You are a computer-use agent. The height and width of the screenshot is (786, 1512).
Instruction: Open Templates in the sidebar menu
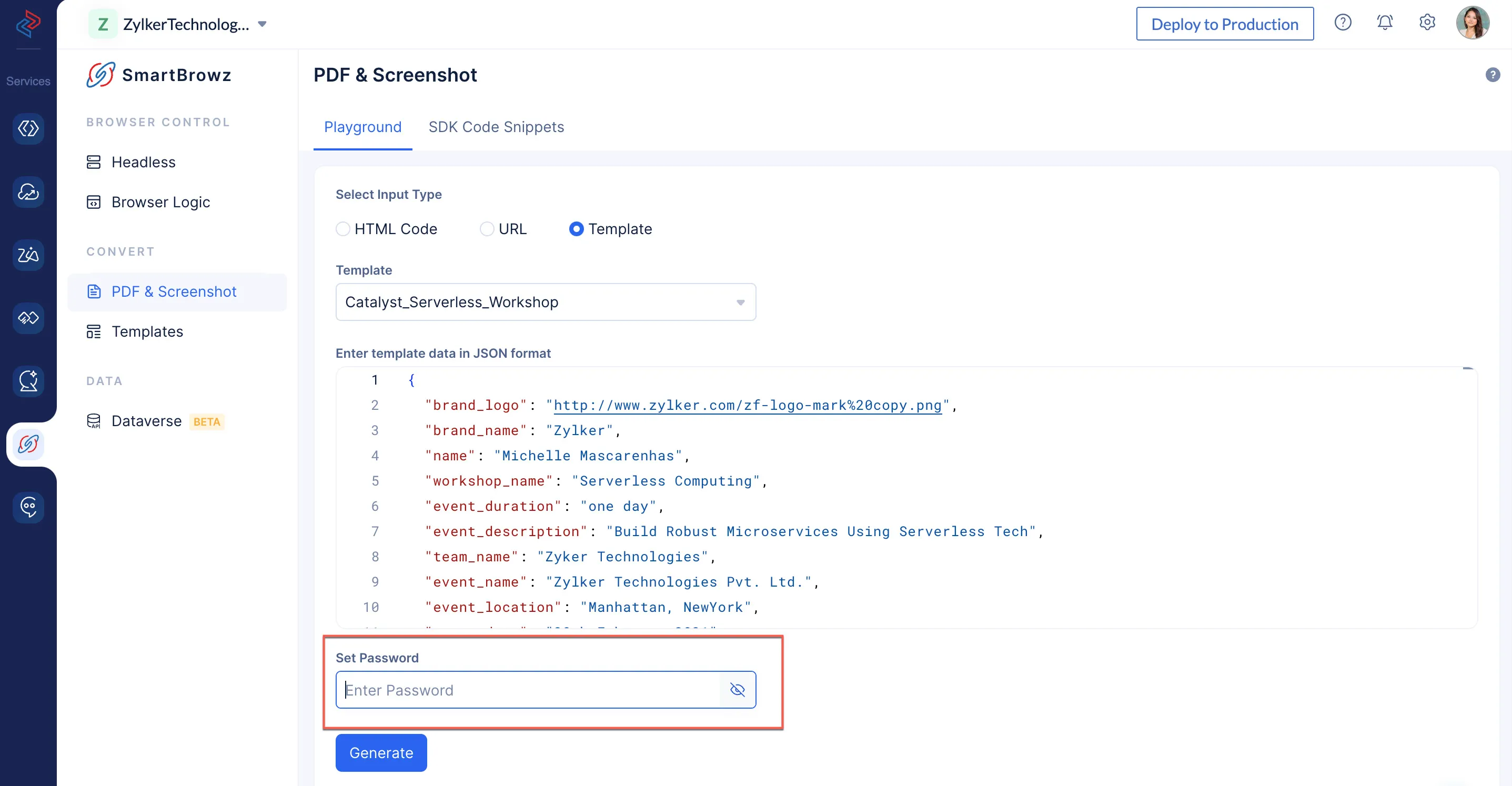[x=177, y=331]
